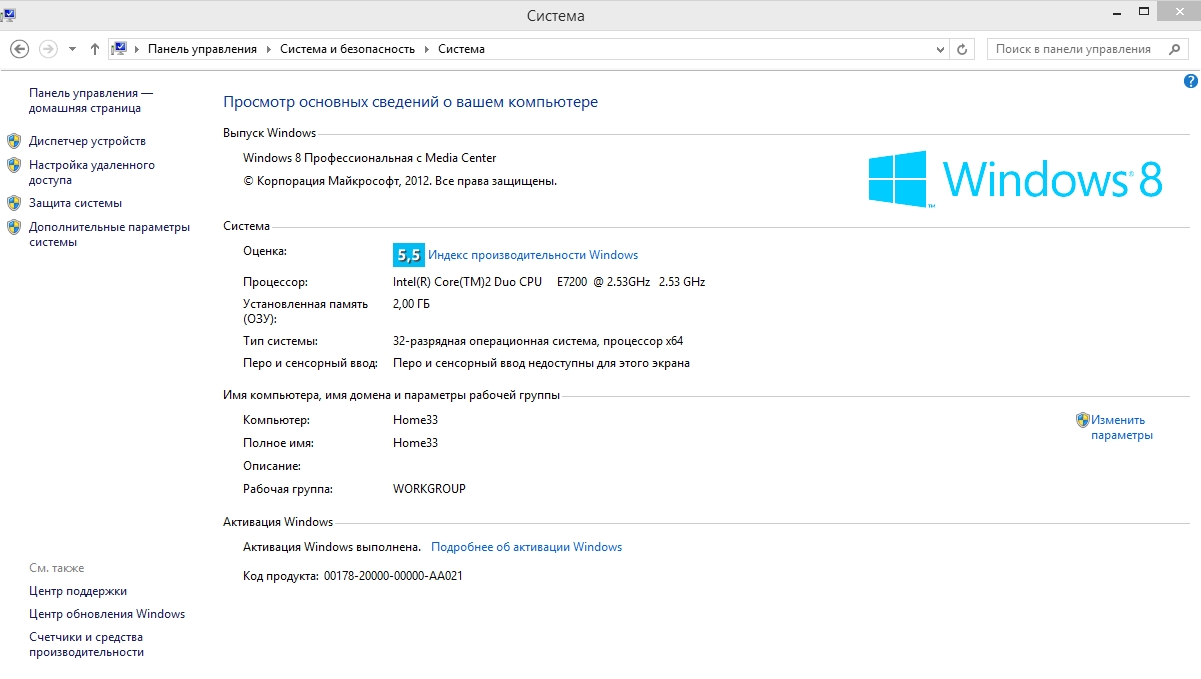The height and width of the screenshot is (679, 1201).
Task: Click shield icon beside Защита системы
Action: [14, 203]
